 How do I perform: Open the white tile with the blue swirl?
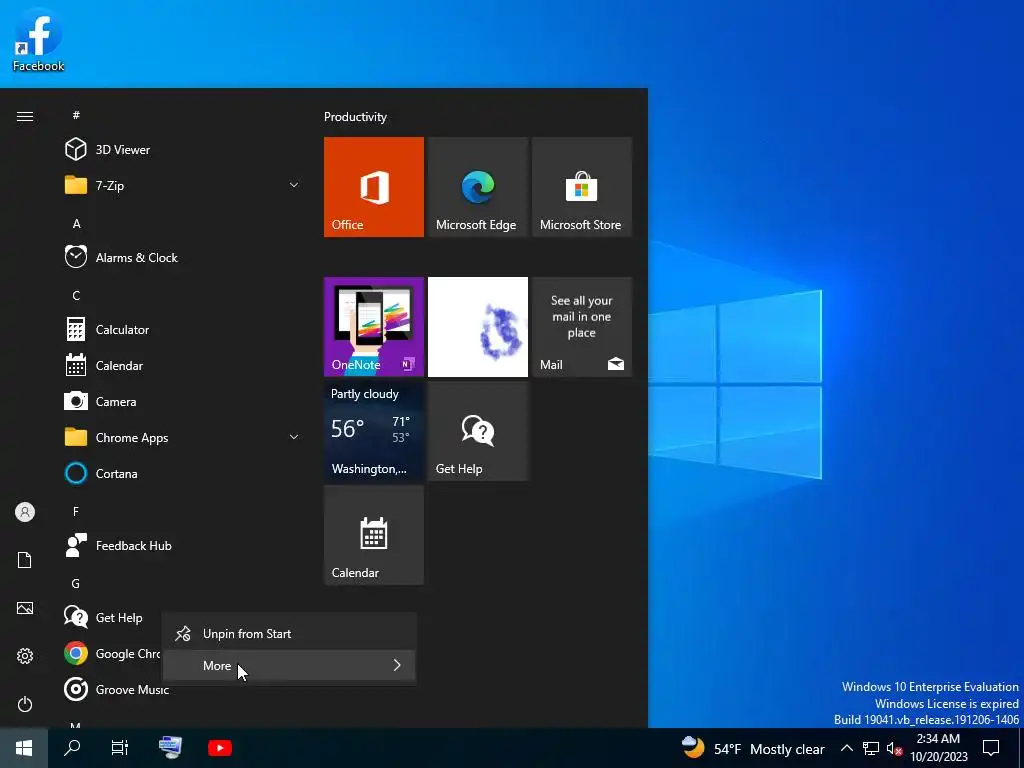[477, 327]
